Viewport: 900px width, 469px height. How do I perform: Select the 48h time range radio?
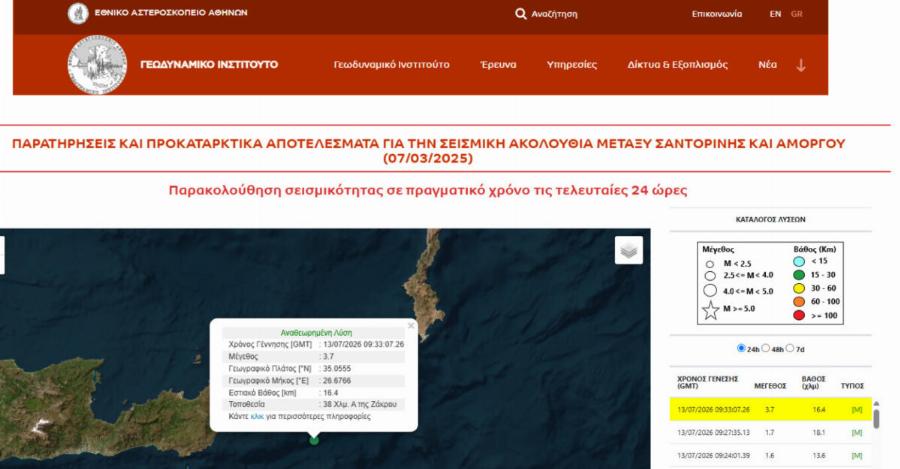(x=765, y=348)
